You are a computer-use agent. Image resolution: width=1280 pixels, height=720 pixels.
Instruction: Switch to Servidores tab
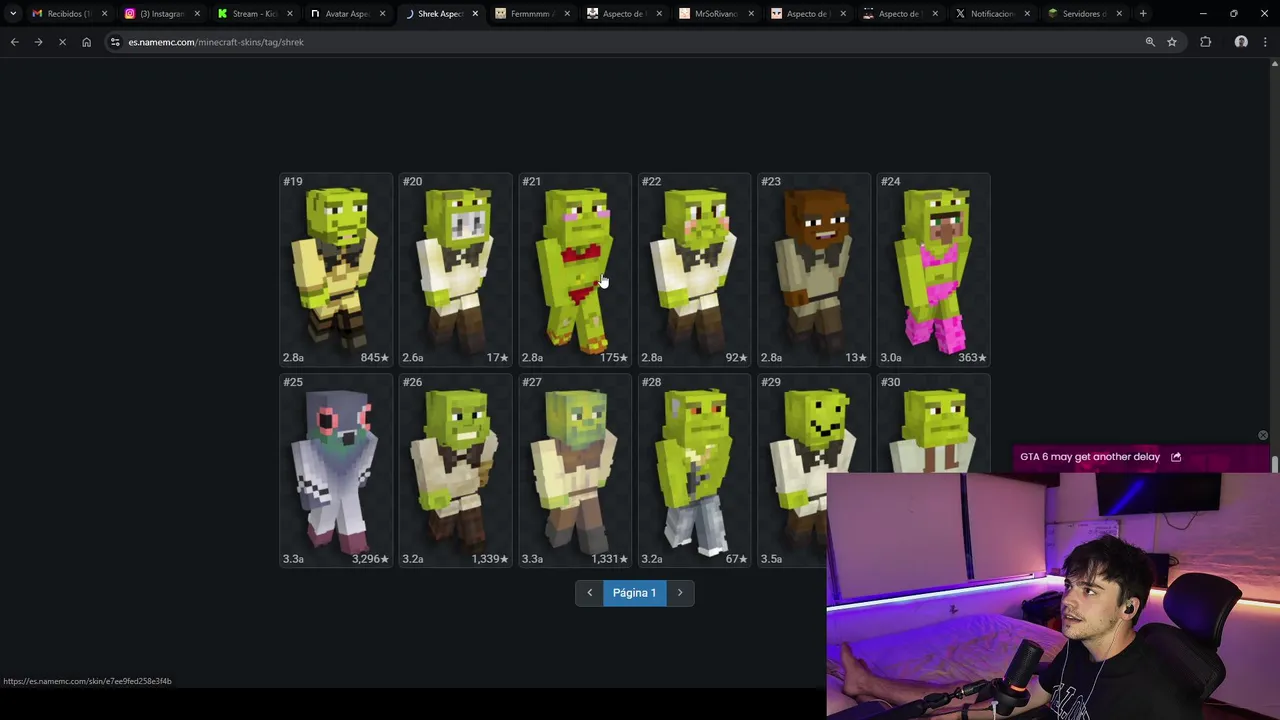pyautogui.click(x=1085, y=14)
